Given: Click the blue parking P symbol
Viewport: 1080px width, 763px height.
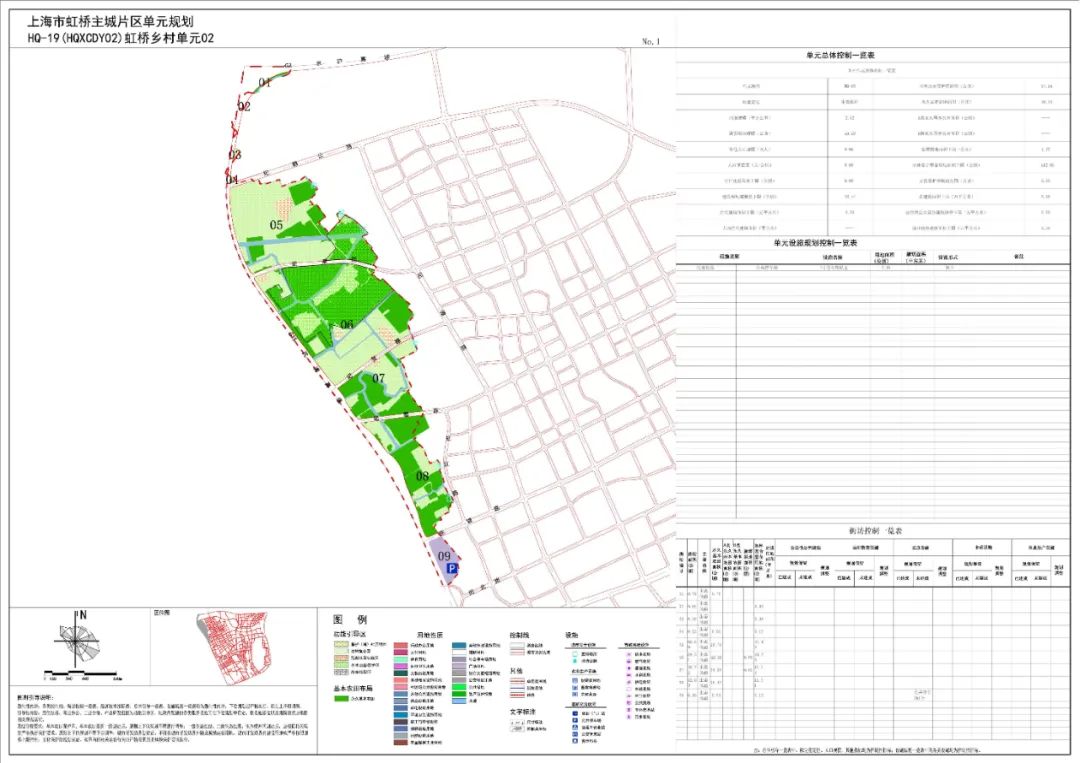Looking at the screenshot, I should [452, 568].
